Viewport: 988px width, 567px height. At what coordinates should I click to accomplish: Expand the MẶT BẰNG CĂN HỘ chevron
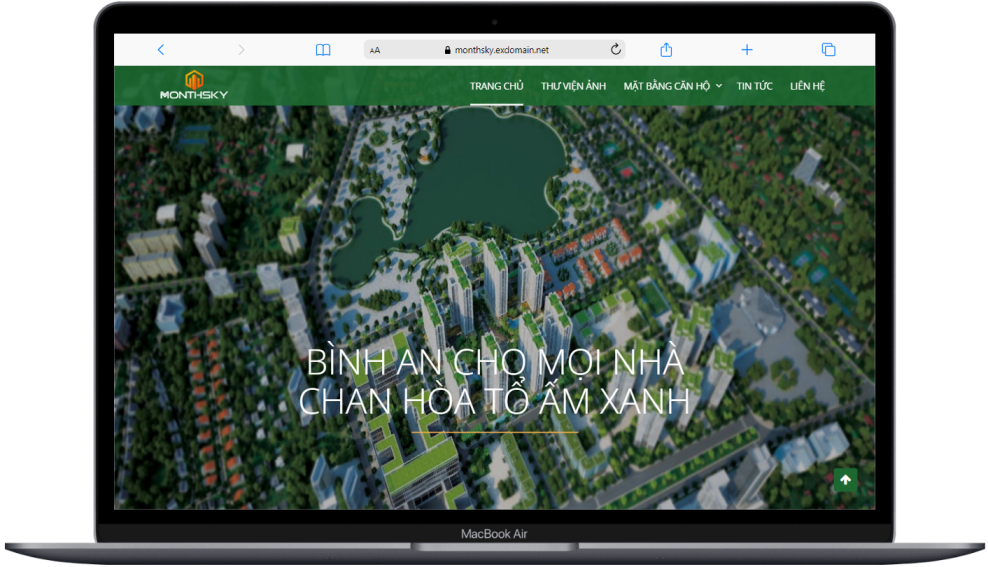(719, 86)
